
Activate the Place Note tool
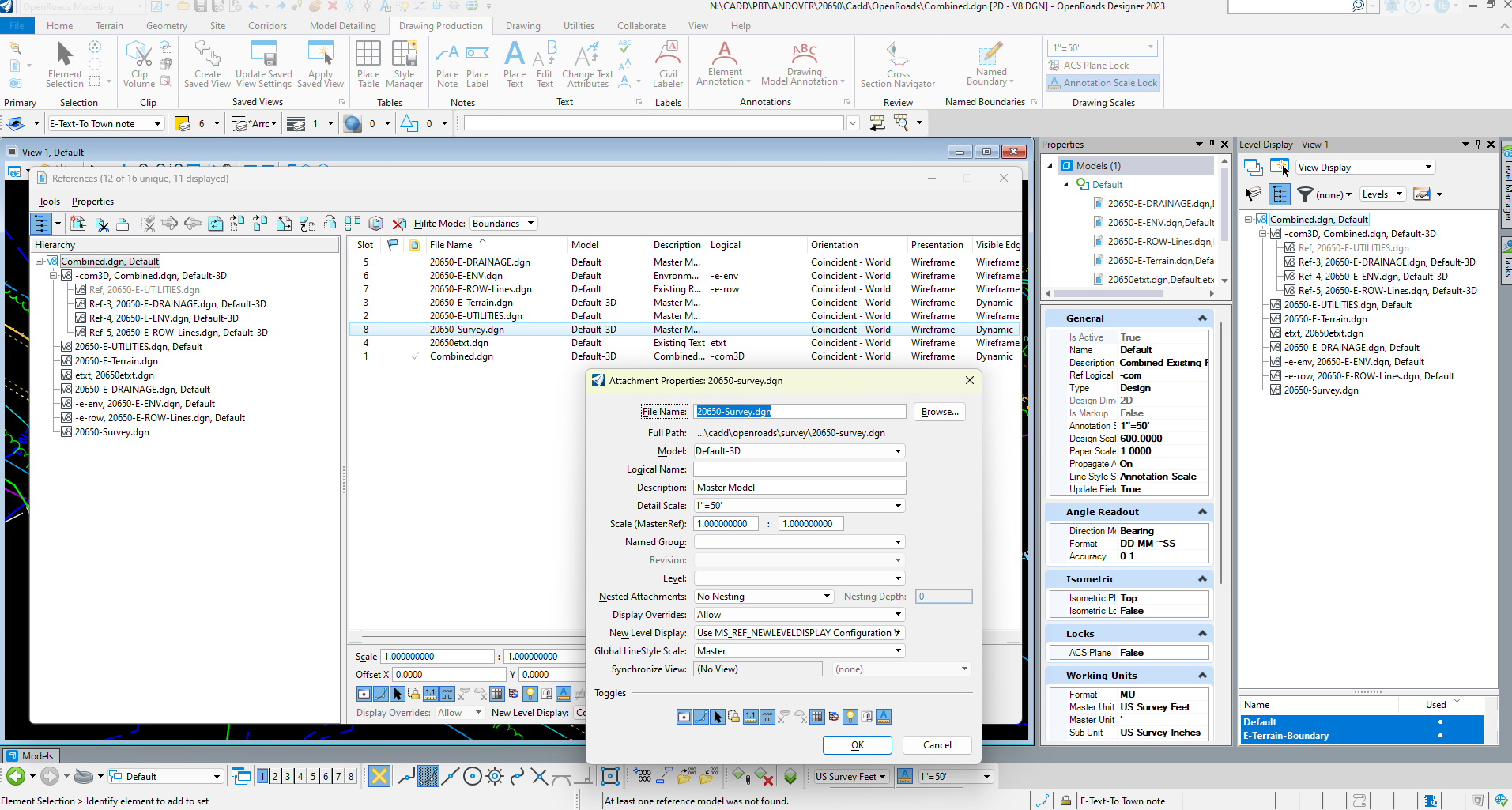click(447, 63)
